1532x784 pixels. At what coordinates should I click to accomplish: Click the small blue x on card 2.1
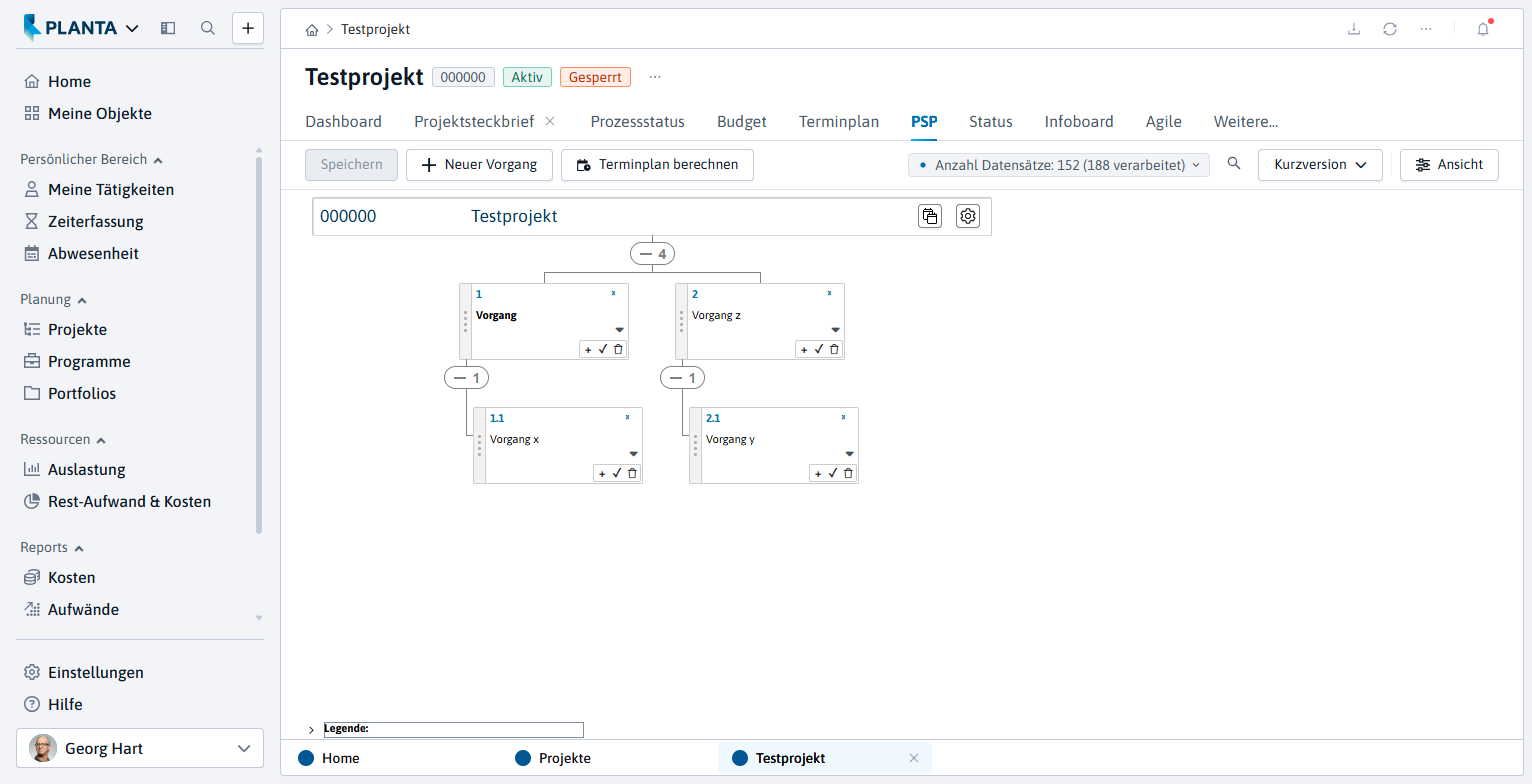[843, 417]
